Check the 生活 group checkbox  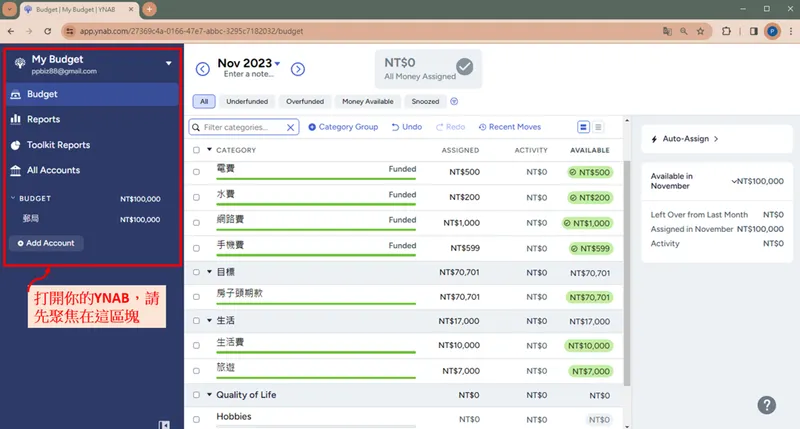196,321
